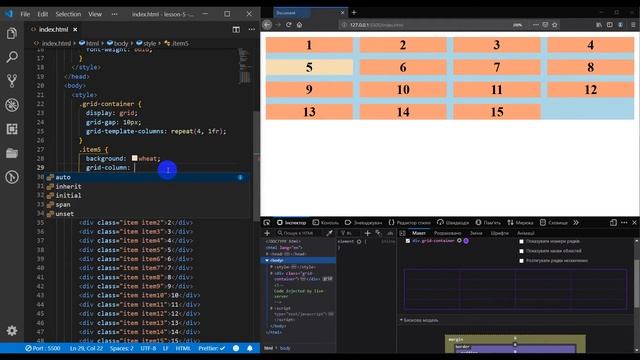
Task: Open the Fonts tab in inspector sidebar
Action: [x=500, y=233]
